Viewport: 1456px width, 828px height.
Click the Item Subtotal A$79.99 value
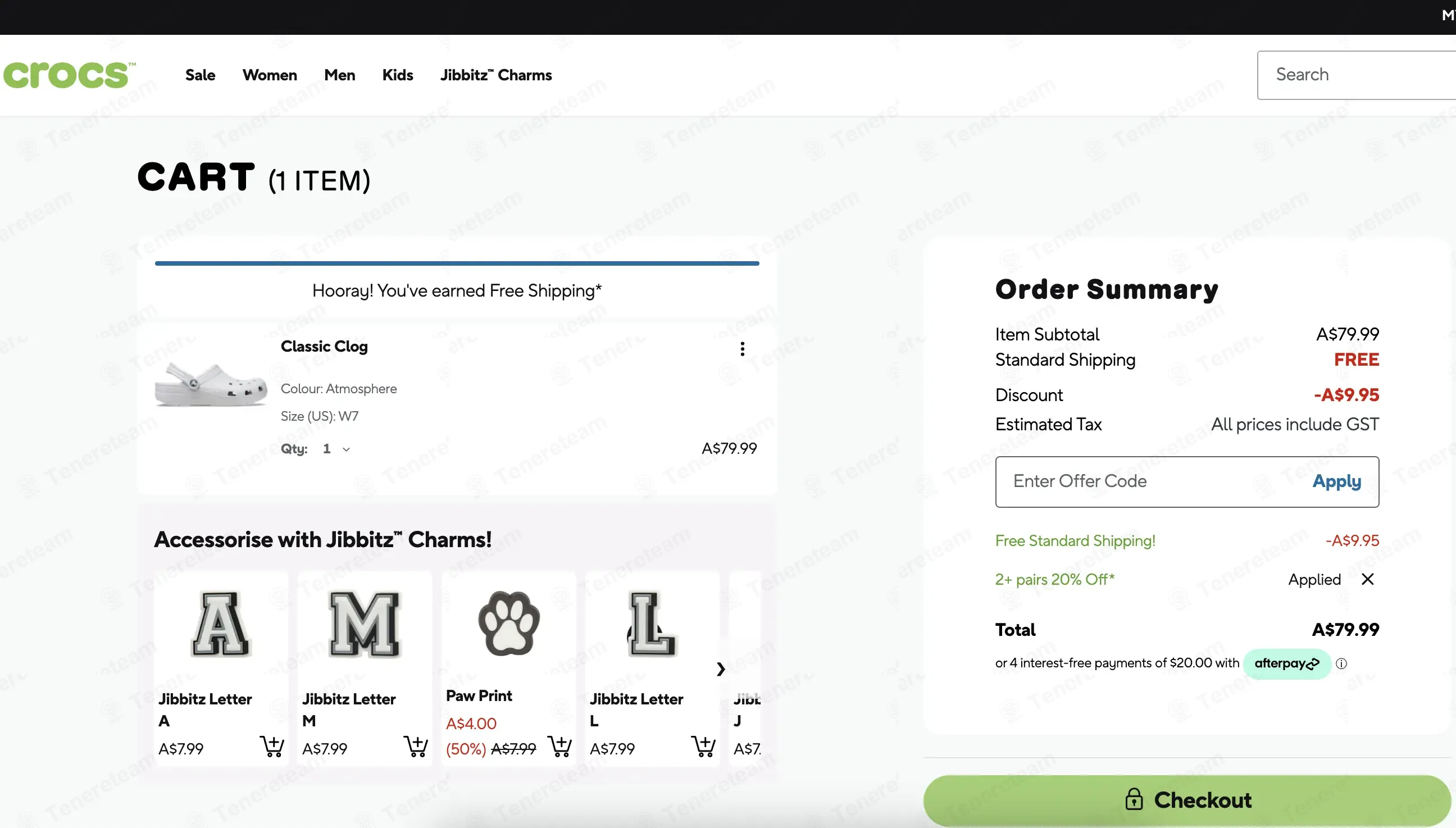pyautogui.click(x=1348, y=334)
